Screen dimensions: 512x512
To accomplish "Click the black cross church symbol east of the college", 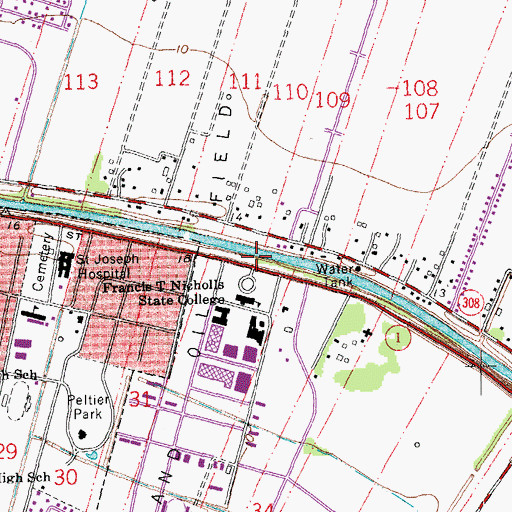I will click(368, 332).
